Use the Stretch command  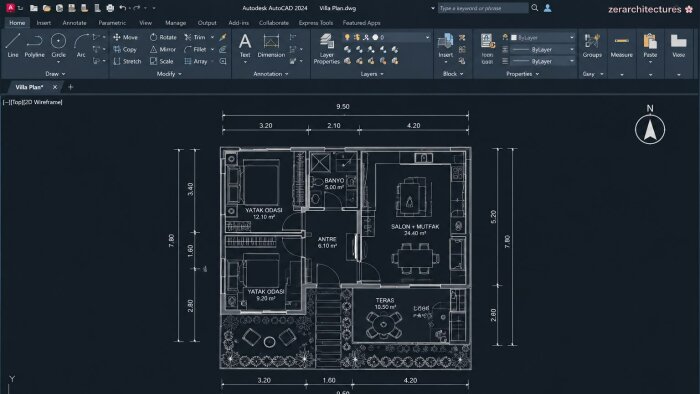127,61
